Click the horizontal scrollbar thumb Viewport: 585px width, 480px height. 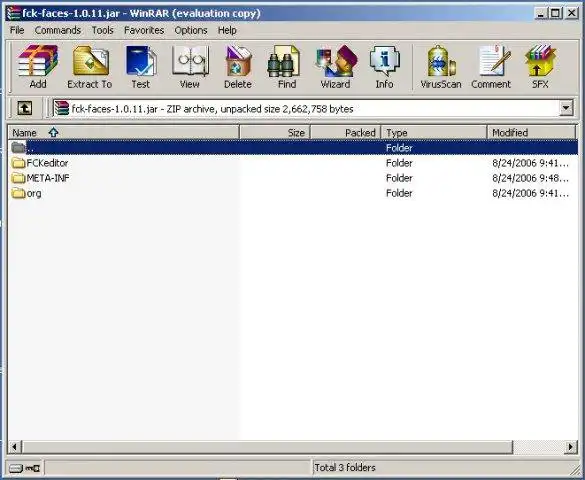point(268,446)
